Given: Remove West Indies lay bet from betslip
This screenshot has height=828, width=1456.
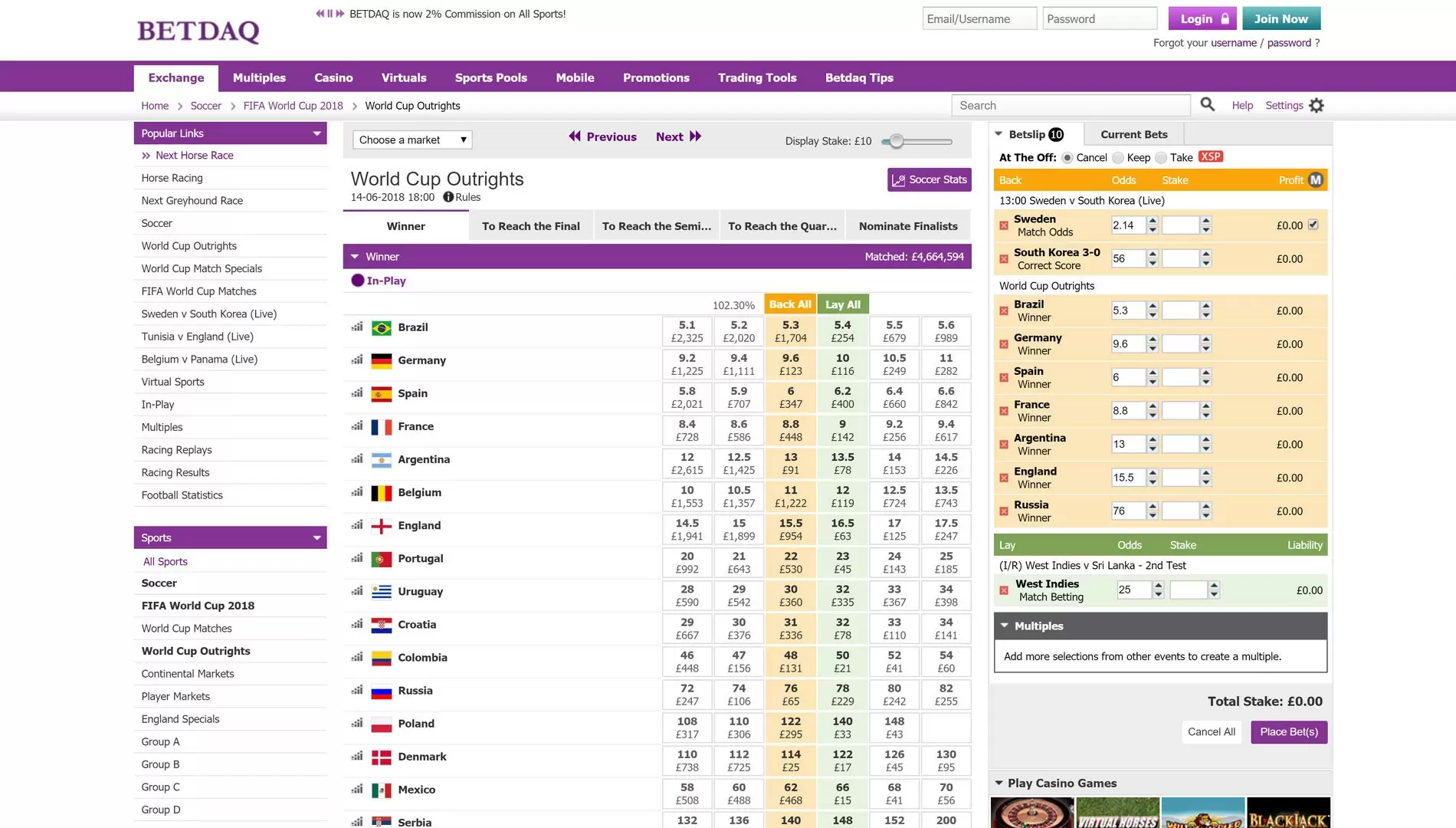Looking at the screenshot, I should [1004, 590].
